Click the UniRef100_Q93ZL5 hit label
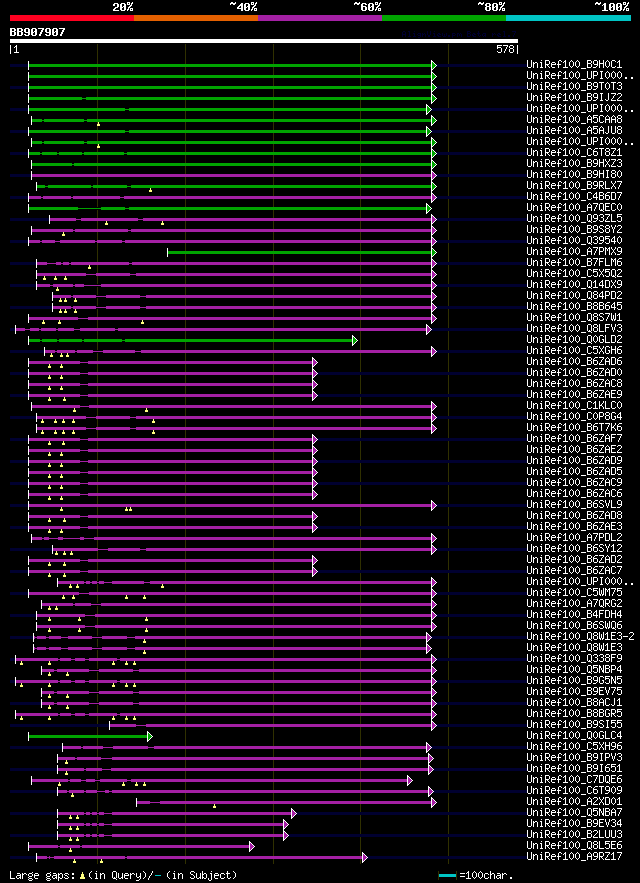This screenshot has height=883, width=640. pos(574,218)
